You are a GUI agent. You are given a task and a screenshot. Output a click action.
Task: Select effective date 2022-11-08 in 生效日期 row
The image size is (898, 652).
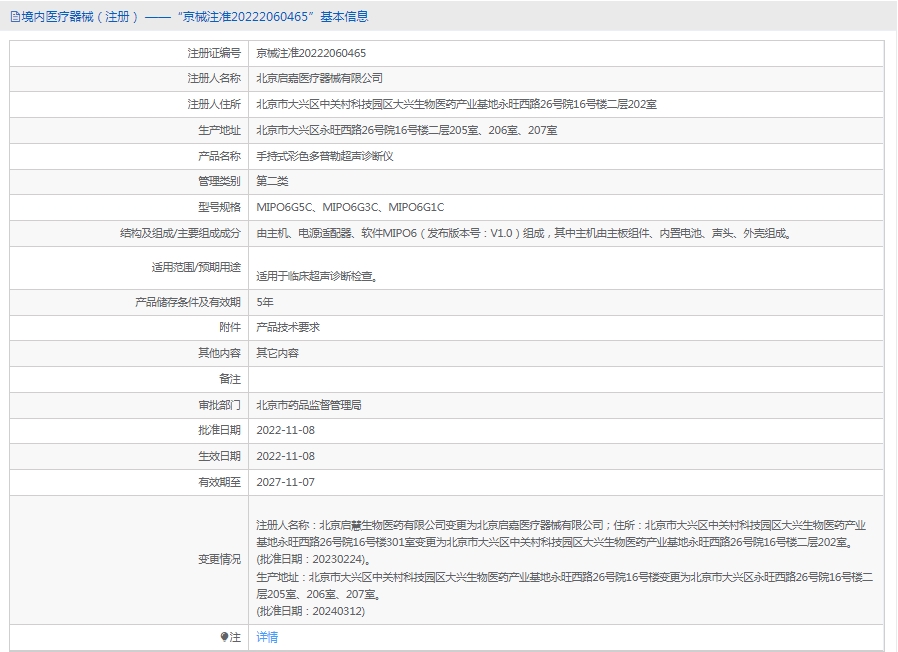tap(285, 457)
